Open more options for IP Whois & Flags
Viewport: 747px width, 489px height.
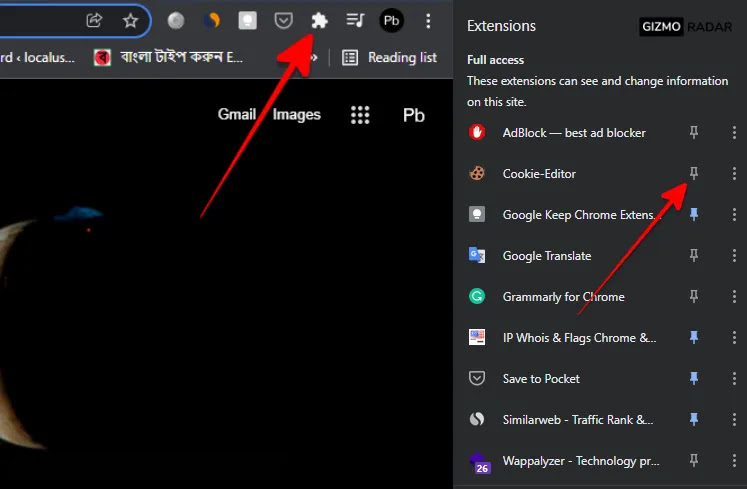[x=734, y=337]
